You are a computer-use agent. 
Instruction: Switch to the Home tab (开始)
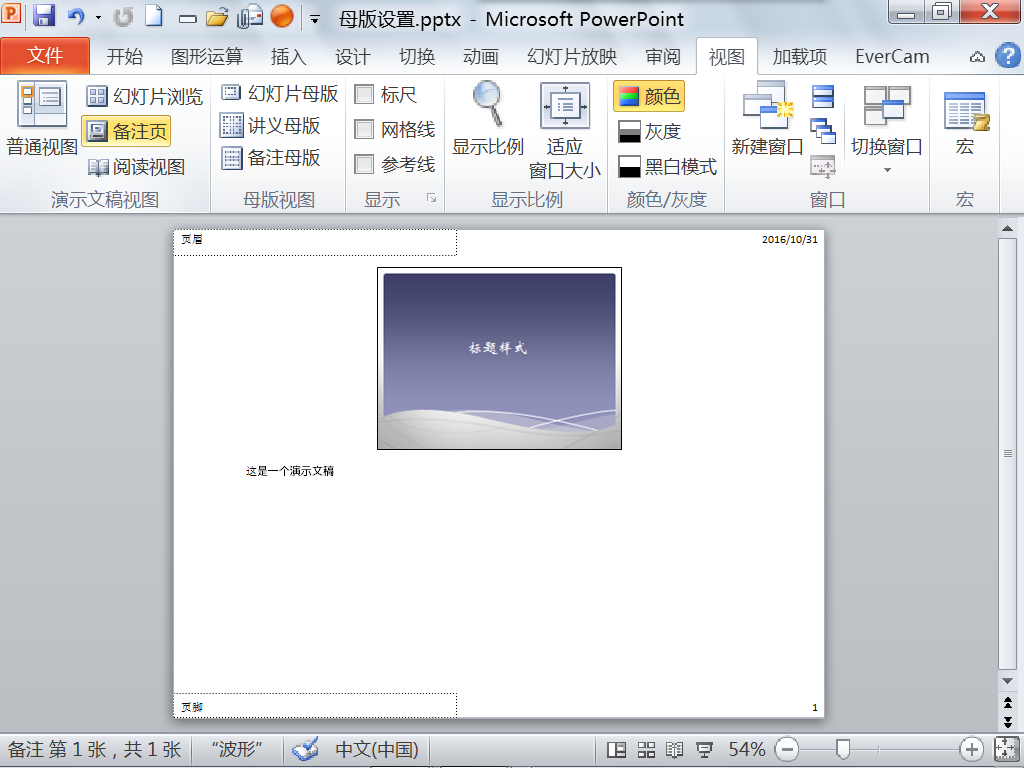[124, 57]
